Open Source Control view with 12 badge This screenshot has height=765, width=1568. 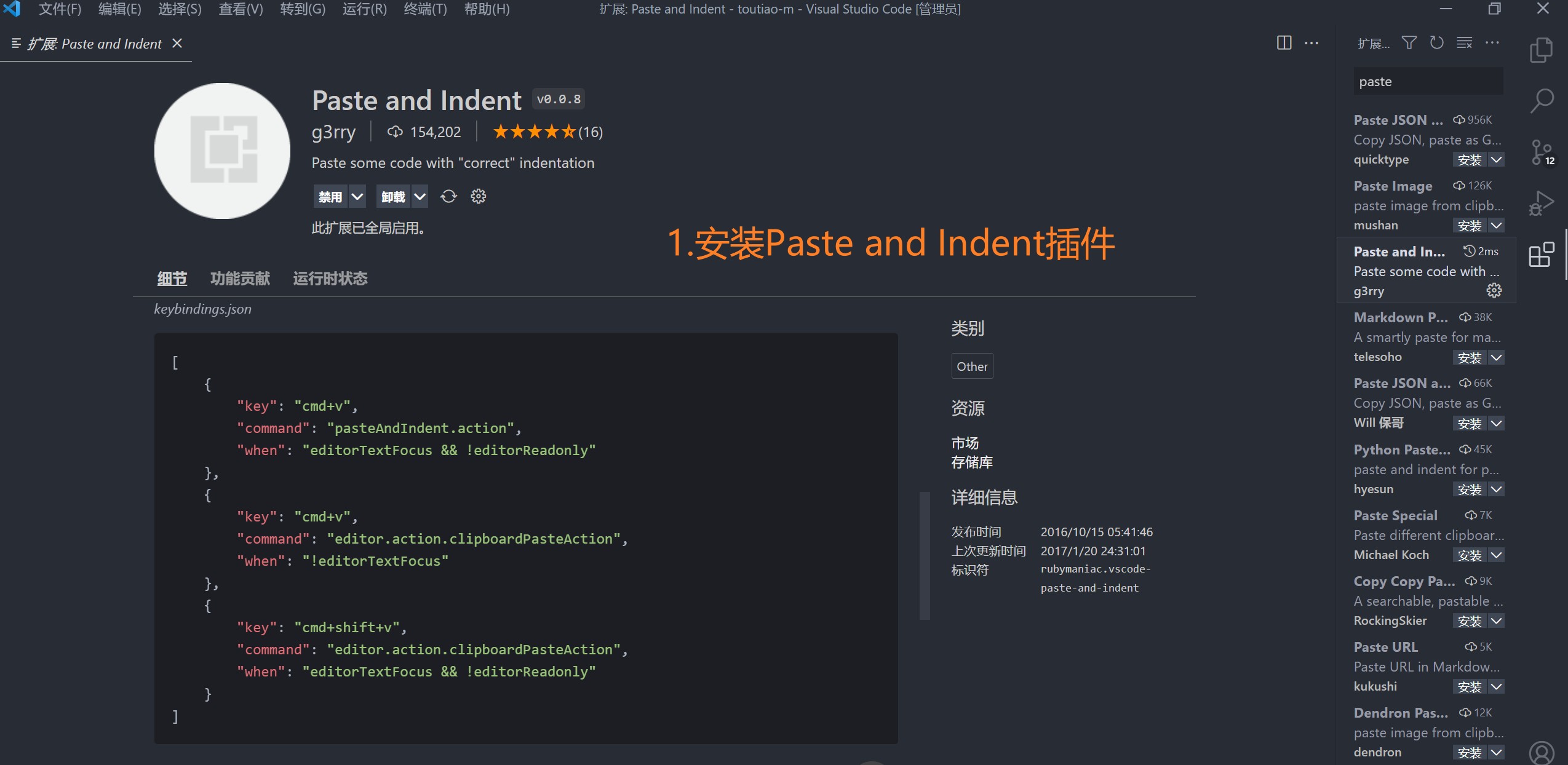pyautogui.click(x=1541, y=151)
